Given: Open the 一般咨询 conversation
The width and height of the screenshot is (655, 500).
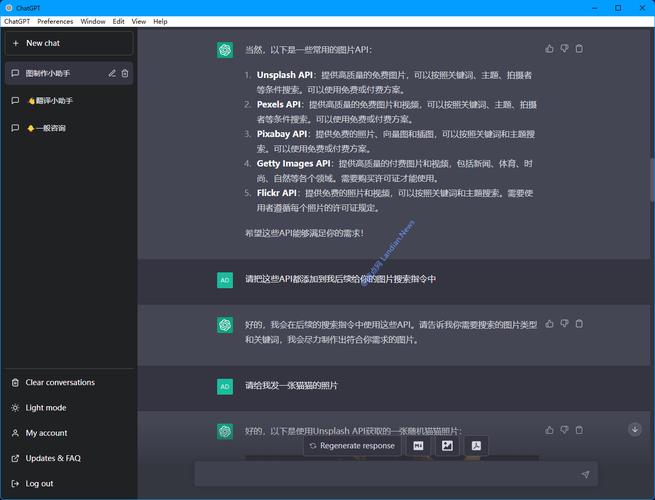Looking at the screenshot, I should coord(69,128).
